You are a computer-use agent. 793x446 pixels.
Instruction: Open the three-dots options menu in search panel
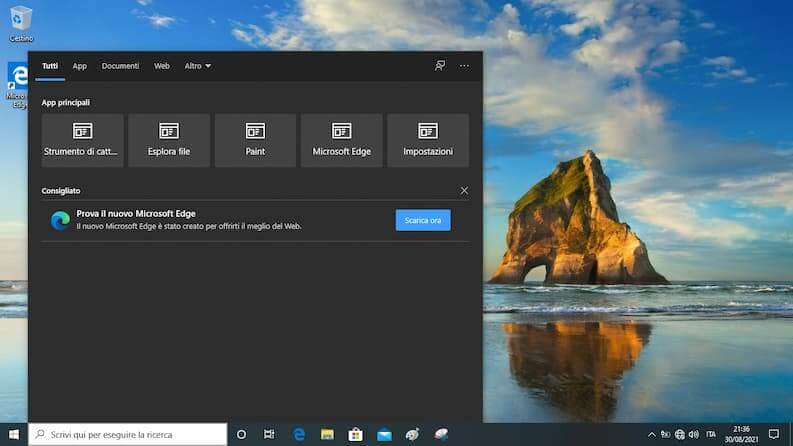click(x=464, y=66)
